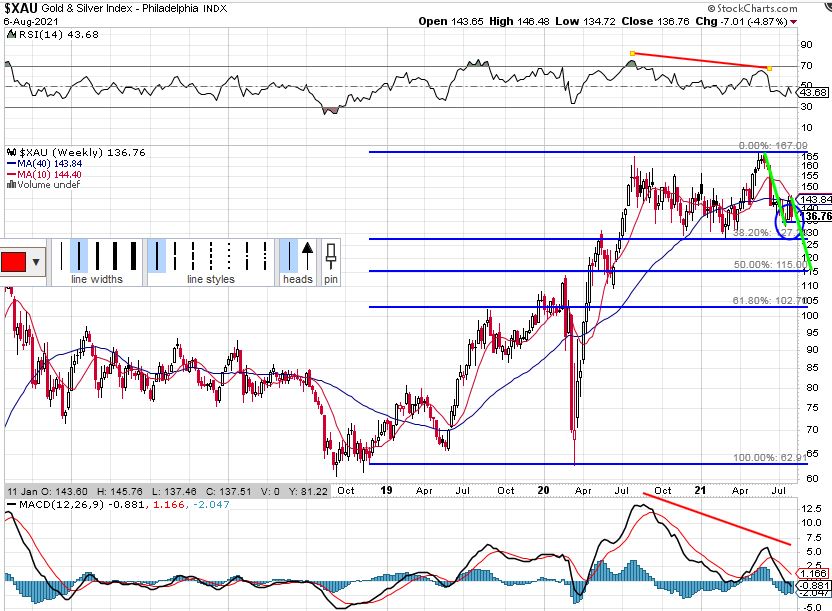This screenshot has width=832, height=611.
Task: Select the last line style option
Action: point(266,256)
